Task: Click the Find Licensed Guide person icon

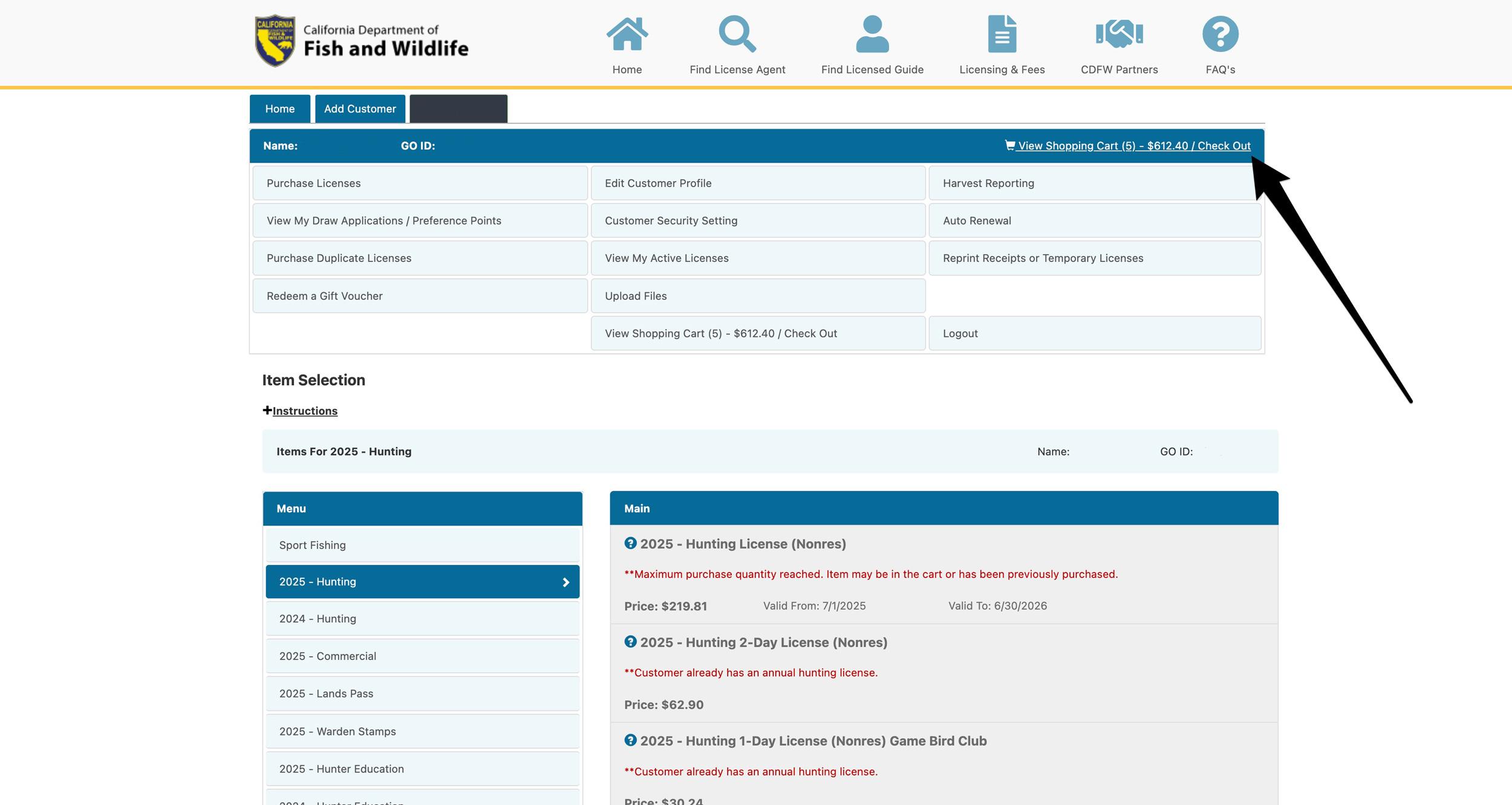Action: 871,34
